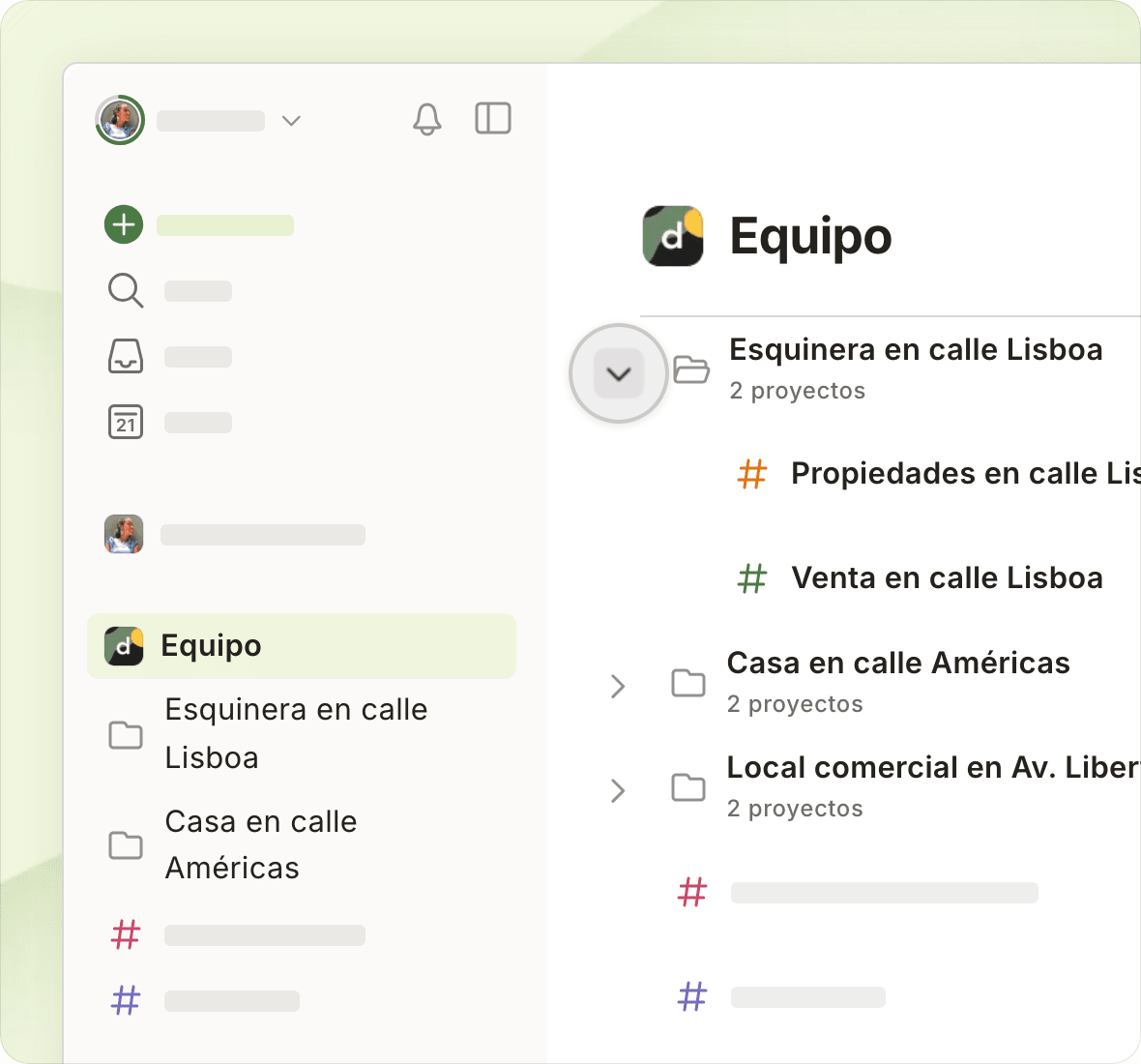Click the profile avatar at top of sidebar

[120, 120]
